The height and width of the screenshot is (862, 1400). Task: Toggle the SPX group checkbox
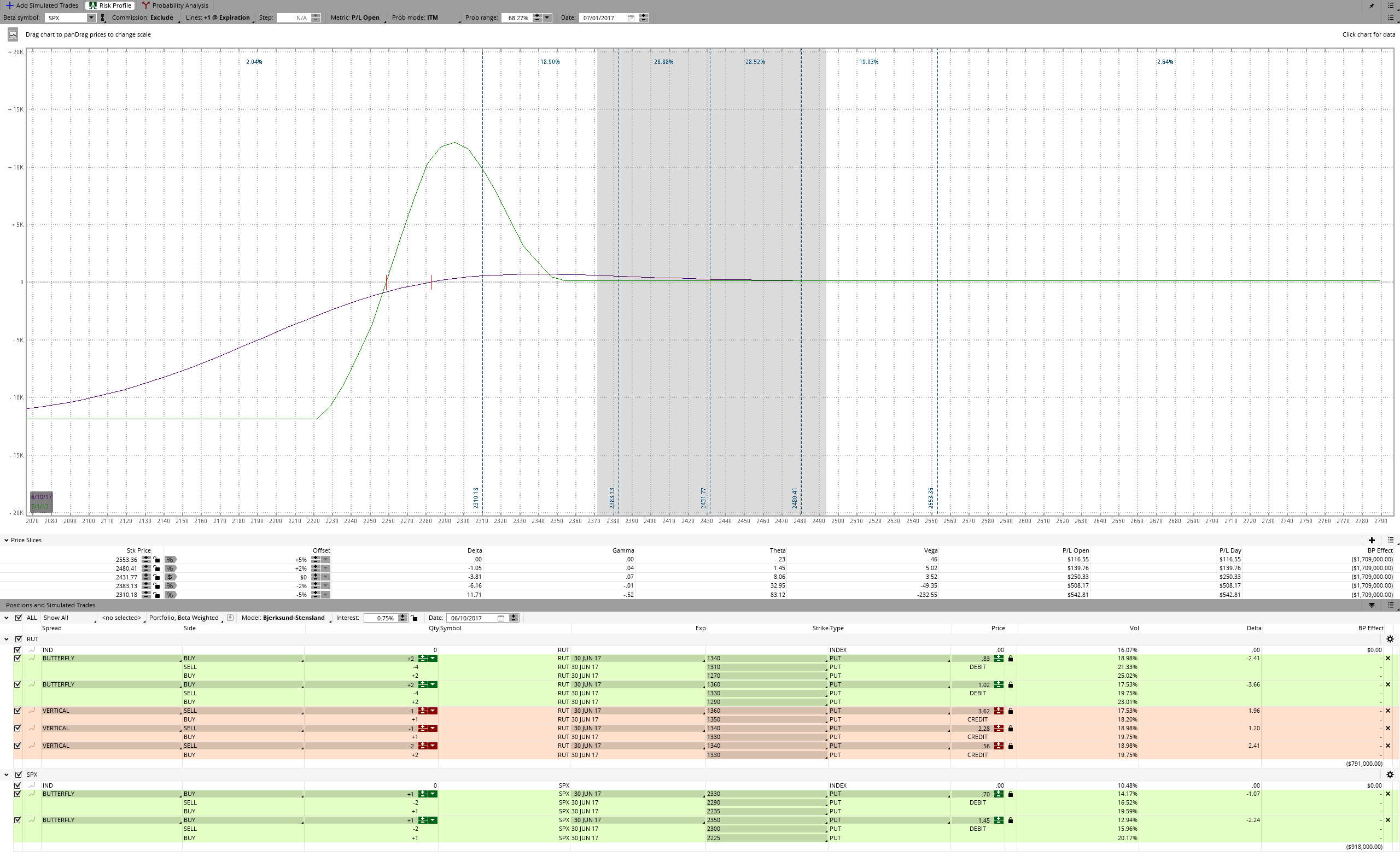coord(18,775)
